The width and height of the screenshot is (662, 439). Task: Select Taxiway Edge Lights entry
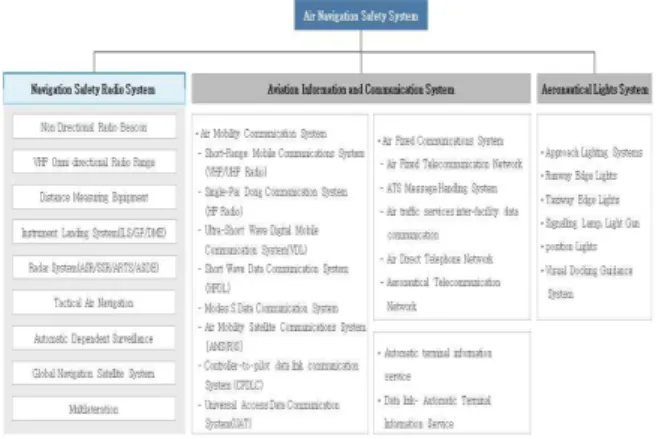(581, 199)
